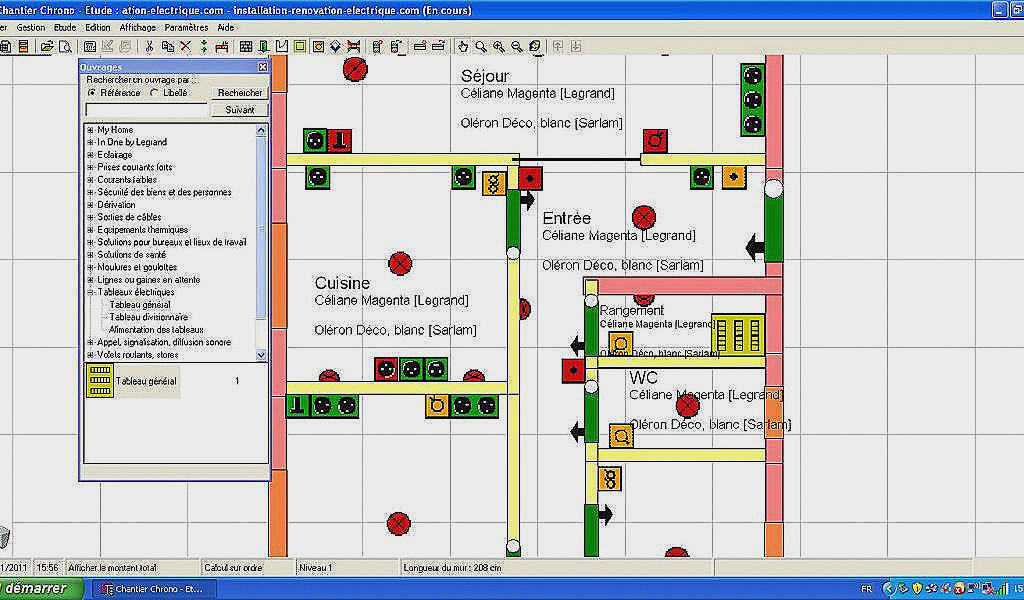Image resolution: width=1024 pixels, height=600 pixels.
Task: Select the Libellé radio button
Action: click(154, 93)
